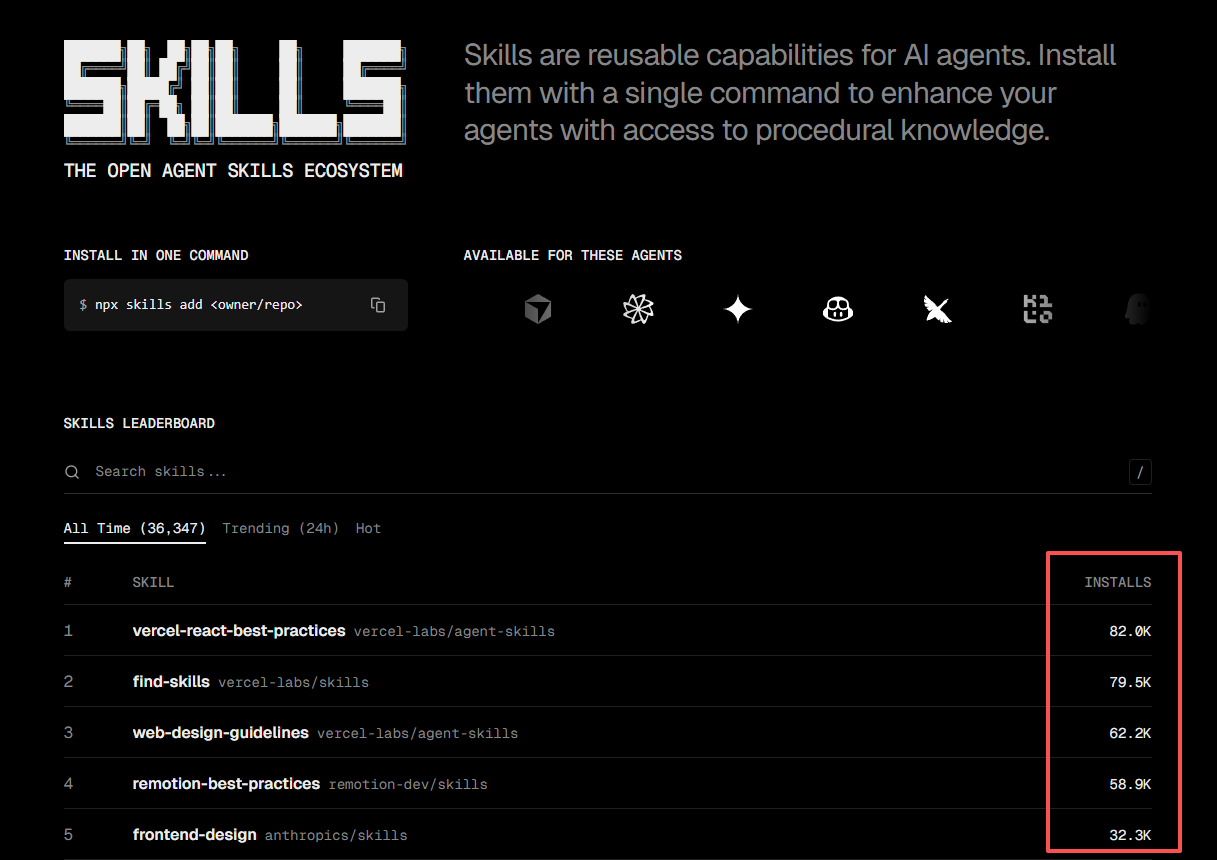1217x860 pixels.
Task: Open remotion-best-practices skill row
Action: pos(226,784)
